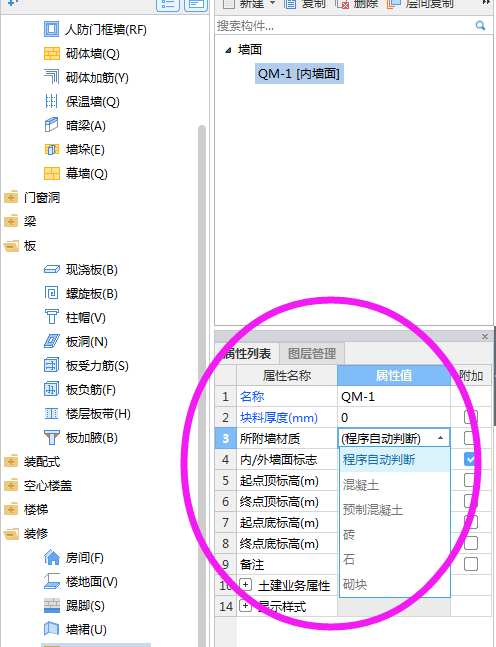Click the 层间复制 toolbar icon
Image resolution: width=496 pixels, height=647 pixels.
(x=394, y=4)
